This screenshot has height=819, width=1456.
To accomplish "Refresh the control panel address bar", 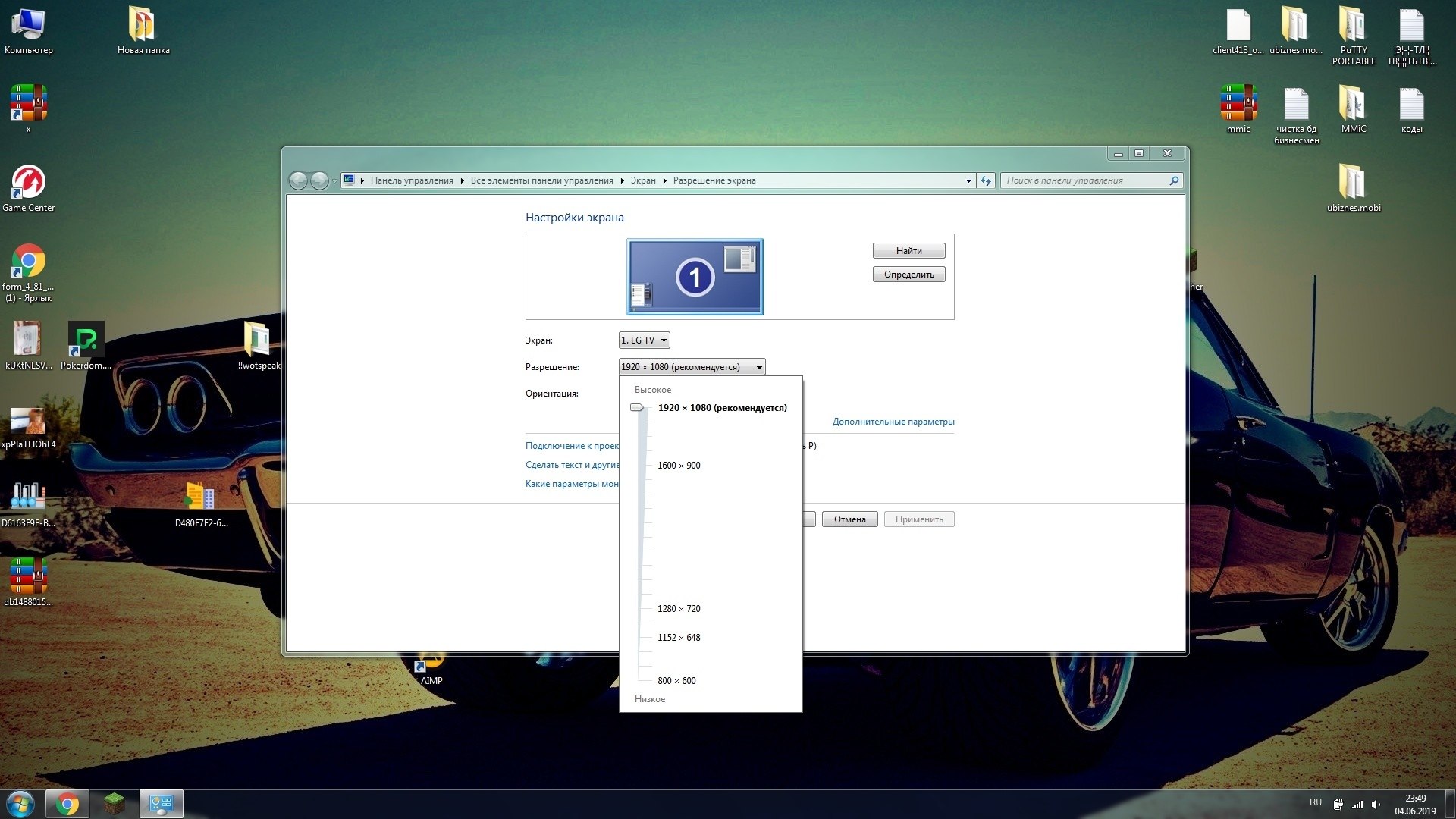I will [985, 180].
